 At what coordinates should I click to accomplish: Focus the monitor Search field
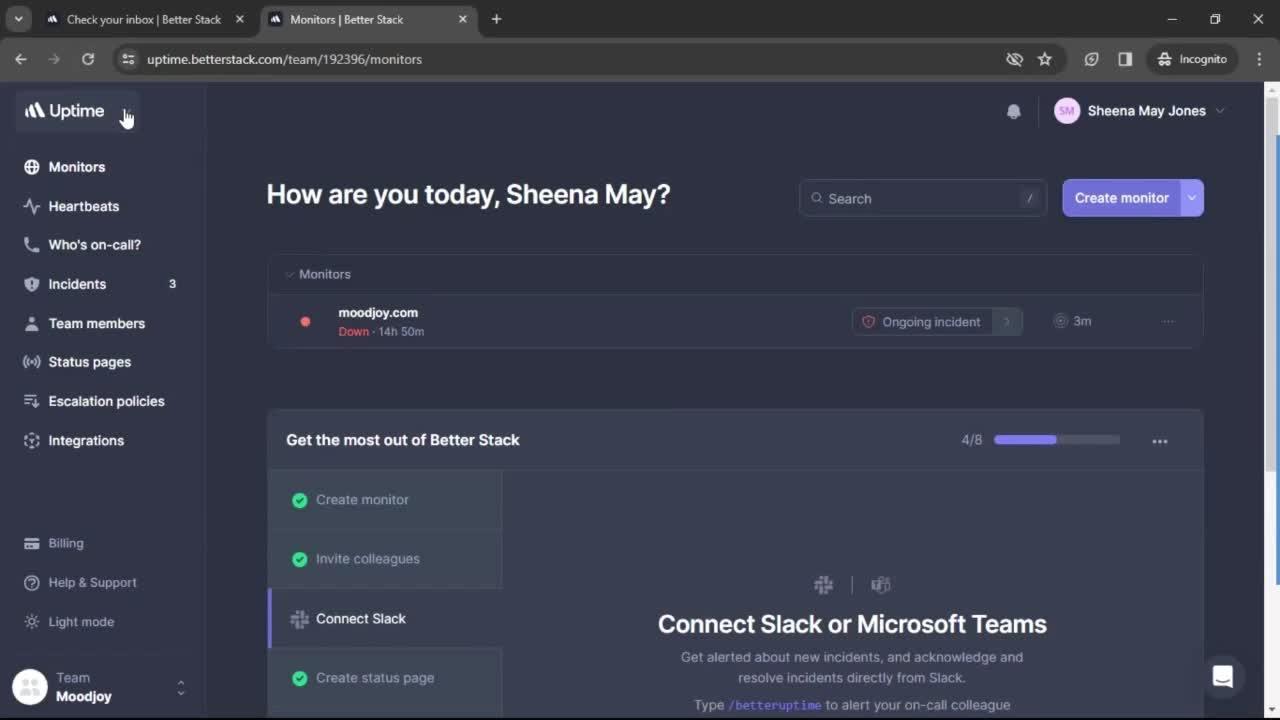pyautogui.click(x=923, y=198)
